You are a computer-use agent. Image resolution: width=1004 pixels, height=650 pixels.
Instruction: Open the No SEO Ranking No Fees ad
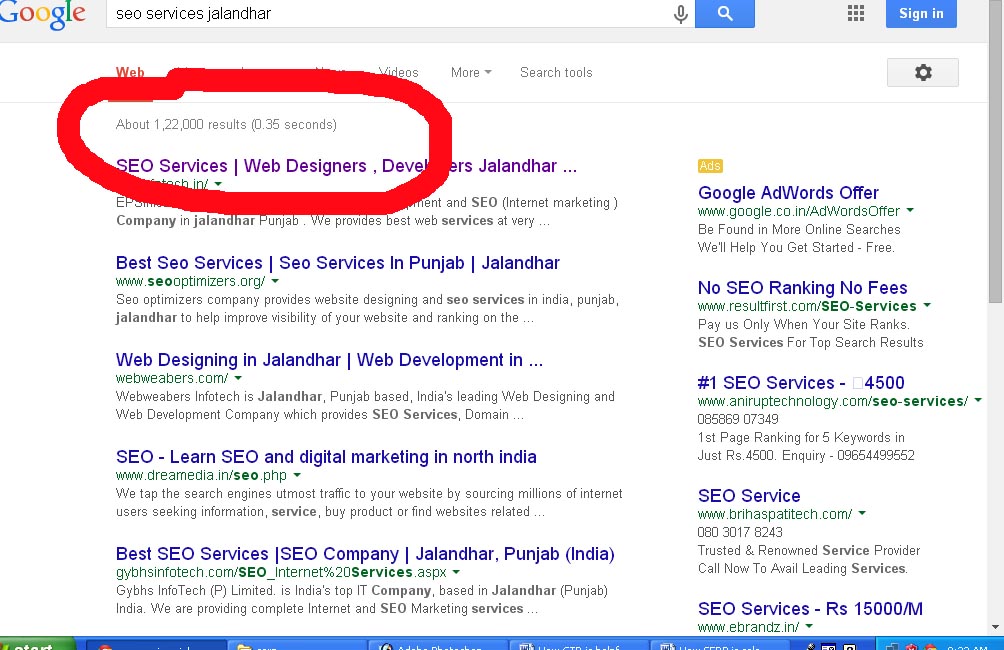click(802, 288)
